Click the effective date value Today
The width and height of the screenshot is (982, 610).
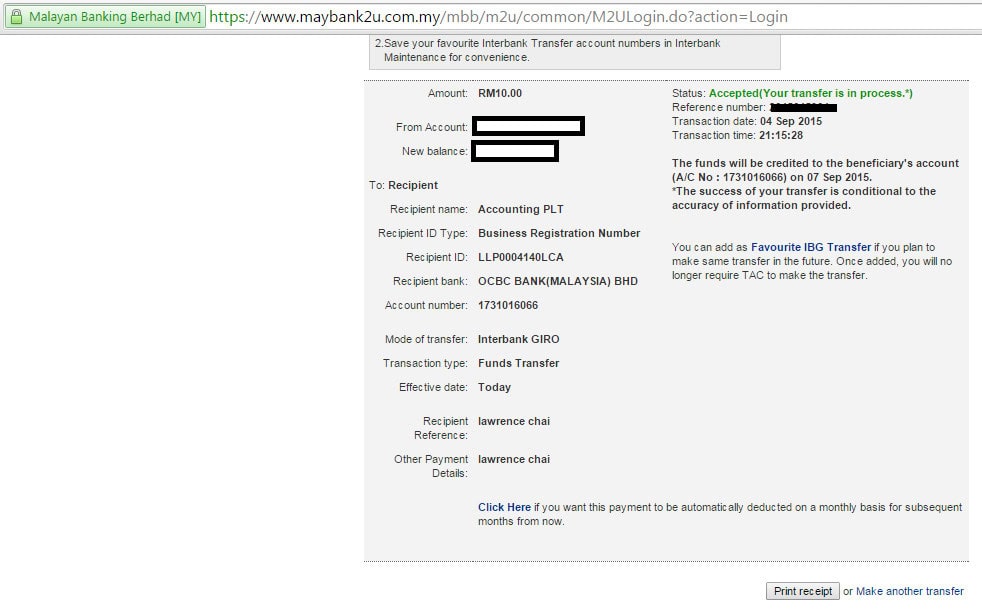pyautogui.click(x=494, y=388)
